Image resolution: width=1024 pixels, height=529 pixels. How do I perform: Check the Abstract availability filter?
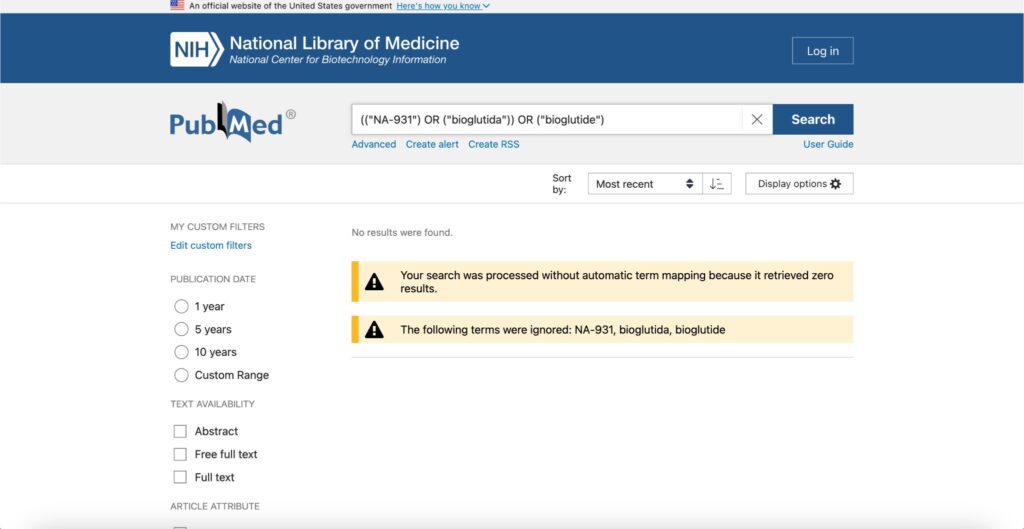(x=180, y=432)
